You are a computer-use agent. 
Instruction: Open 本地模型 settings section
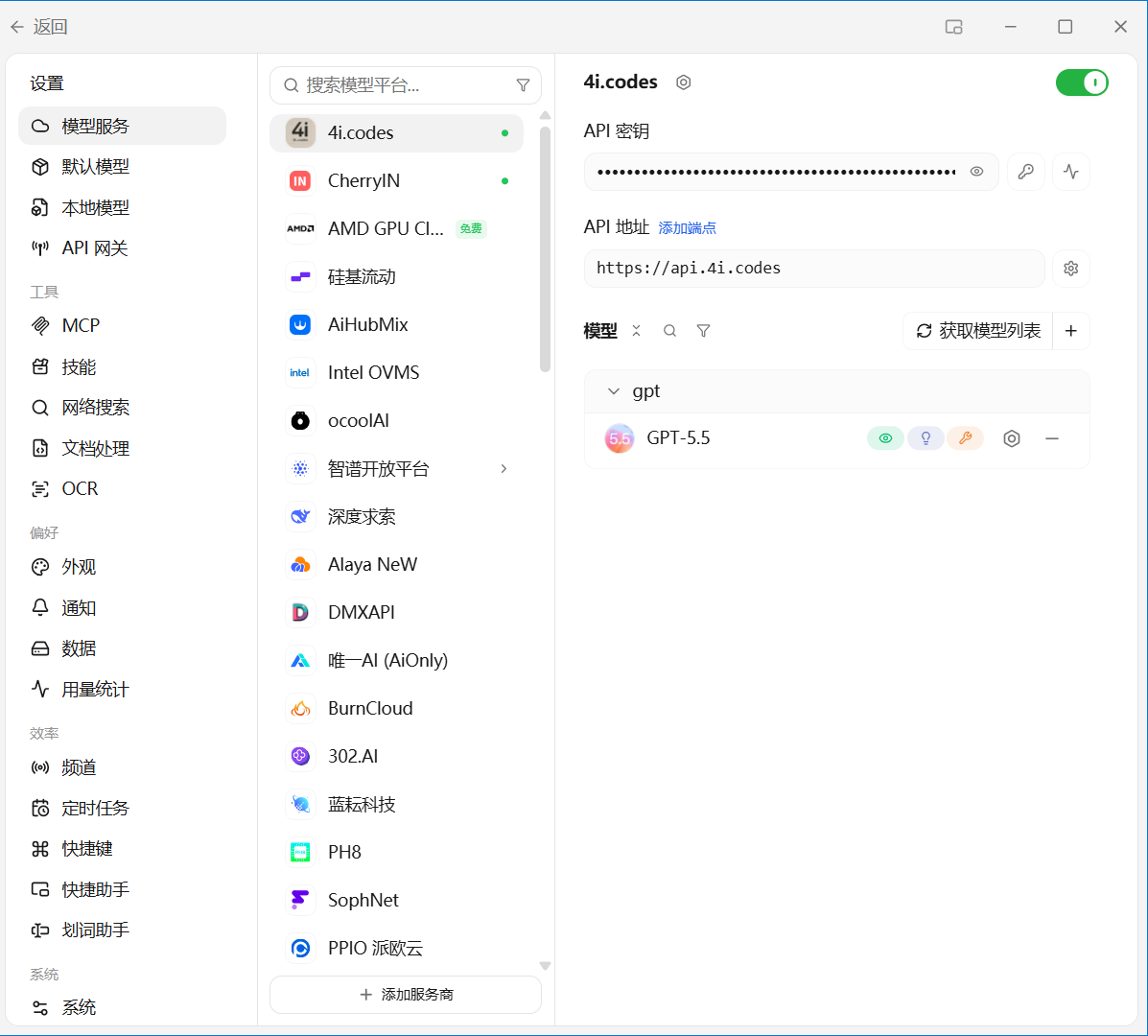tap(122, 208)
